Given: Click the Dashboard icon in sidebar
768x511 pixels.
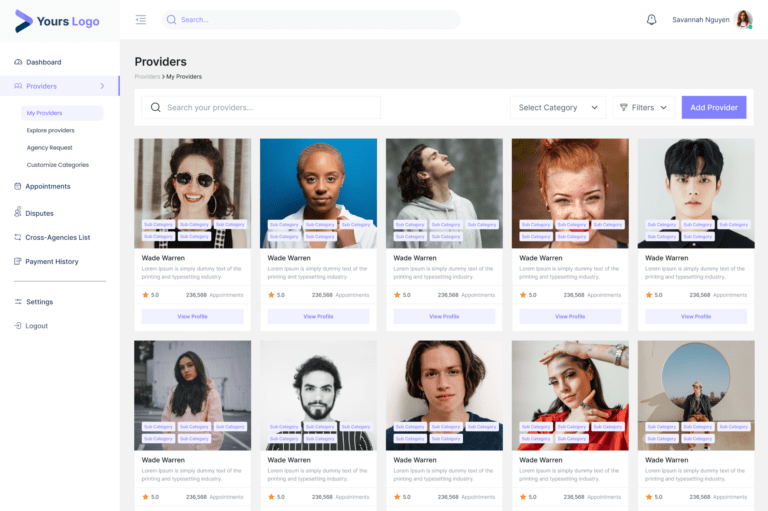Looking at the screenshot, I should (x=18, y=62).
